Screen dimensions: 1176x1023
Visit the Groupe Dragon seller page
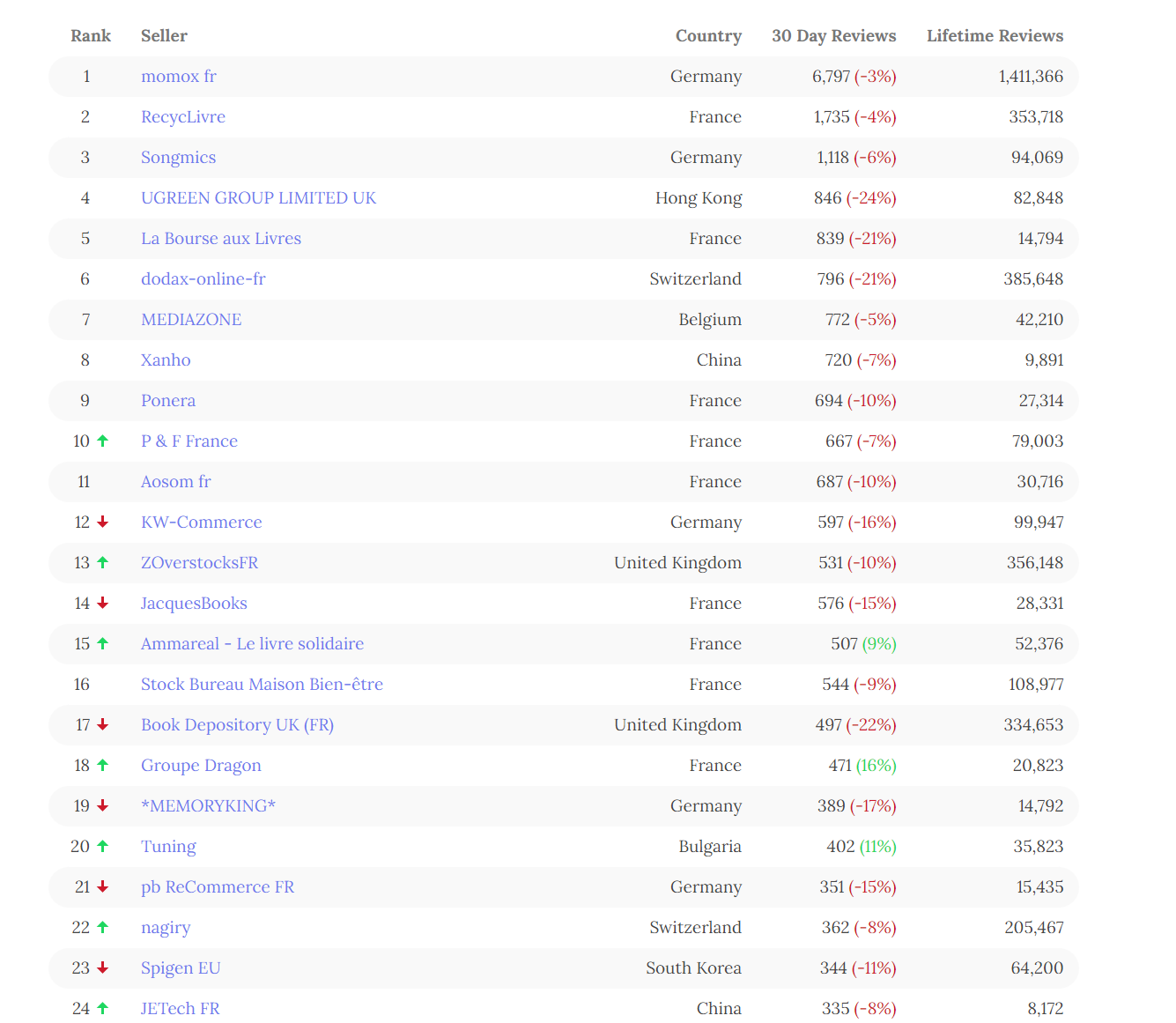click(201, 766)
